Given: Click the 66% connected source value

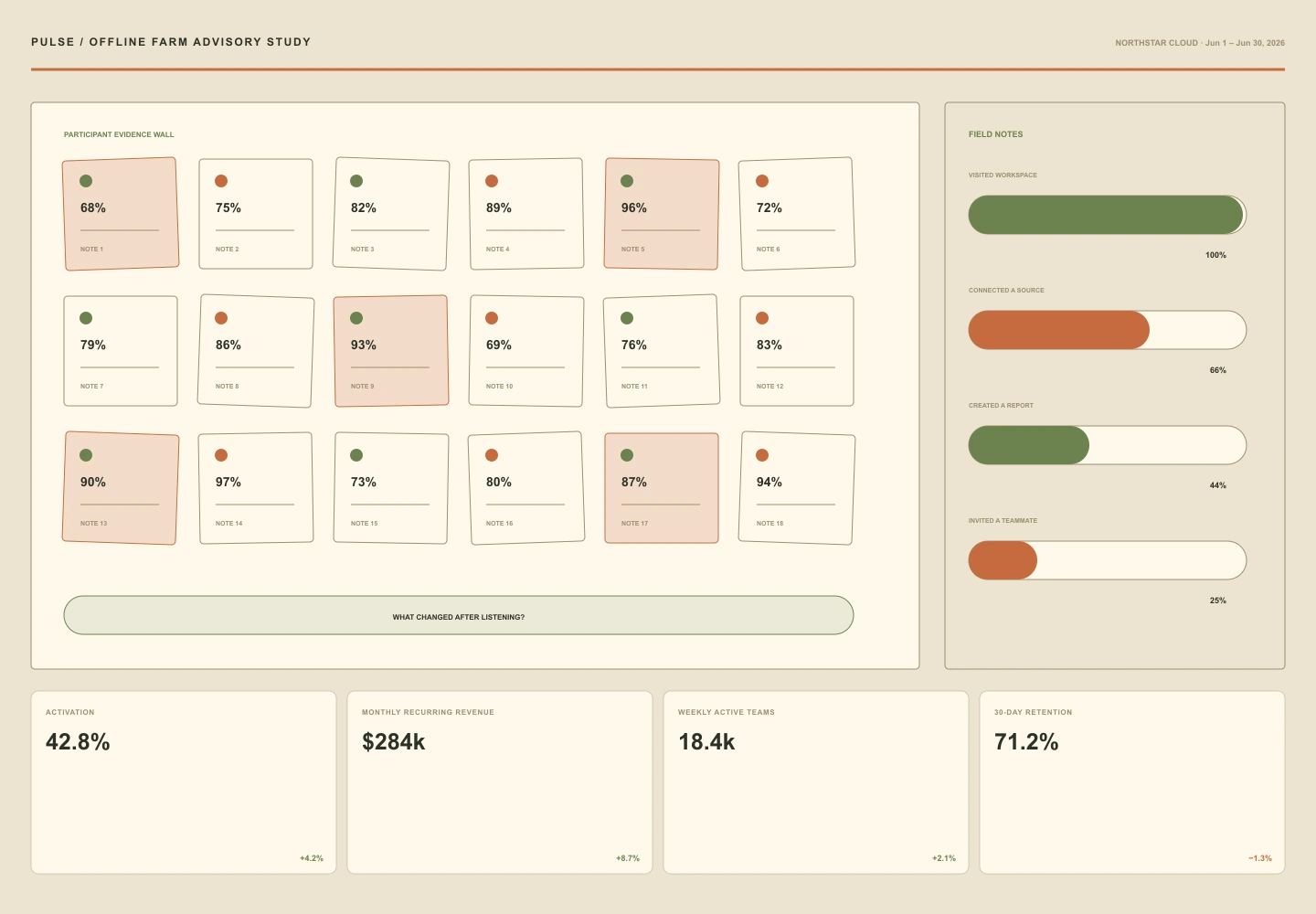Looking at the screenshot, I should pos(1218,370).
